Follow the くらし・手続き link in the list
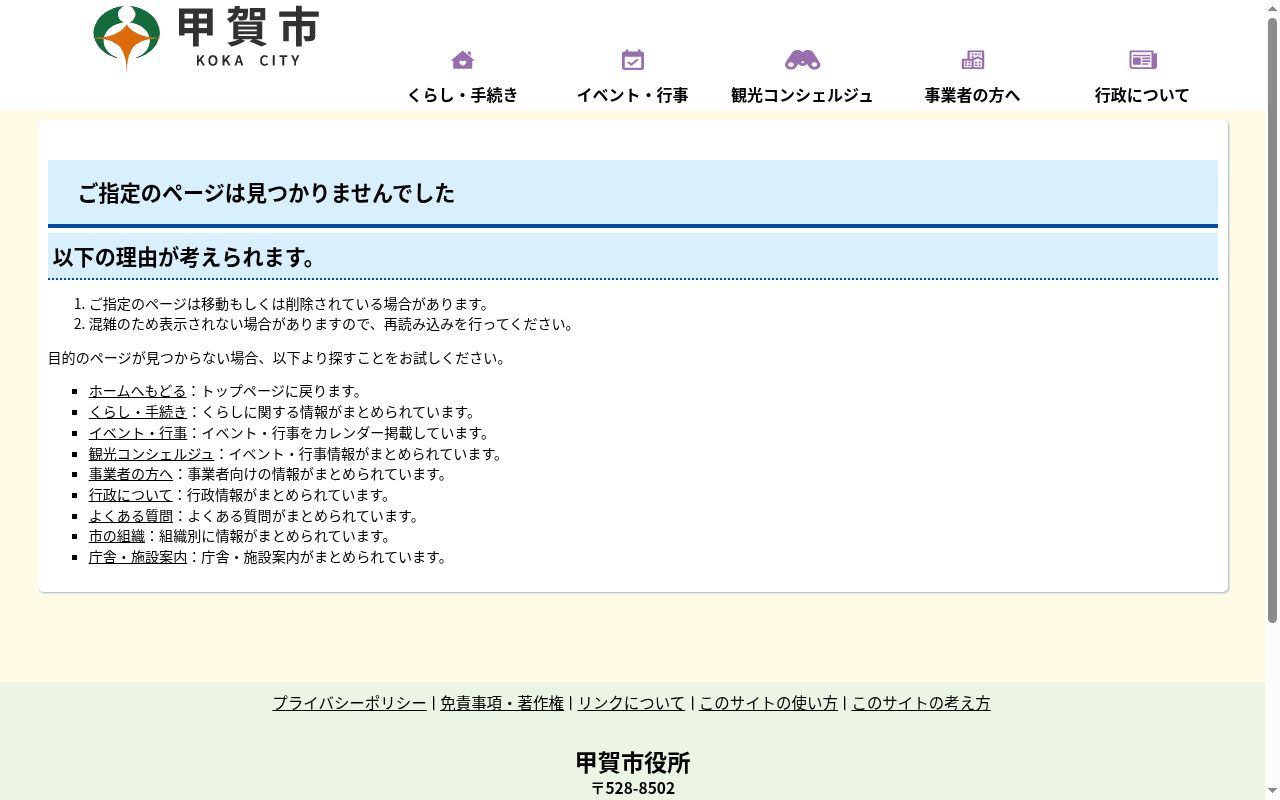The height and width of the screenshot is (800, 1280). (138, 412)
